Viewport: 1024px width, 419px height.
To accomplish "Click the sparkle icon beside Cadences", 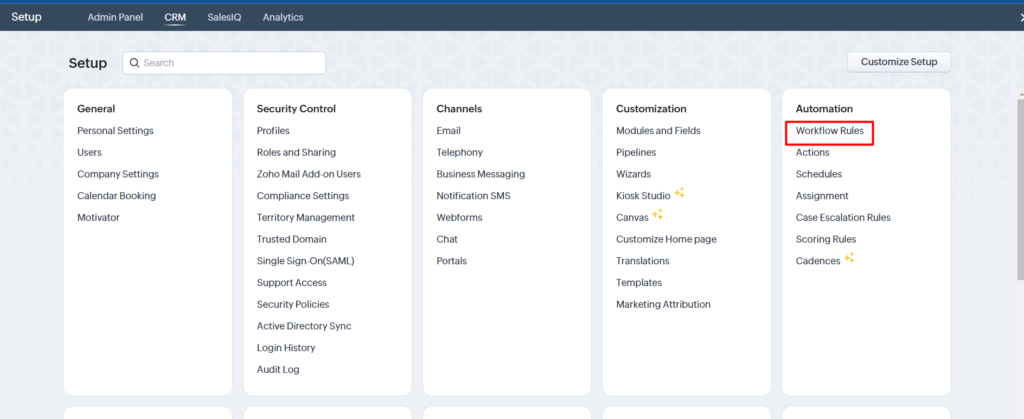I will [x=849, y=258].
